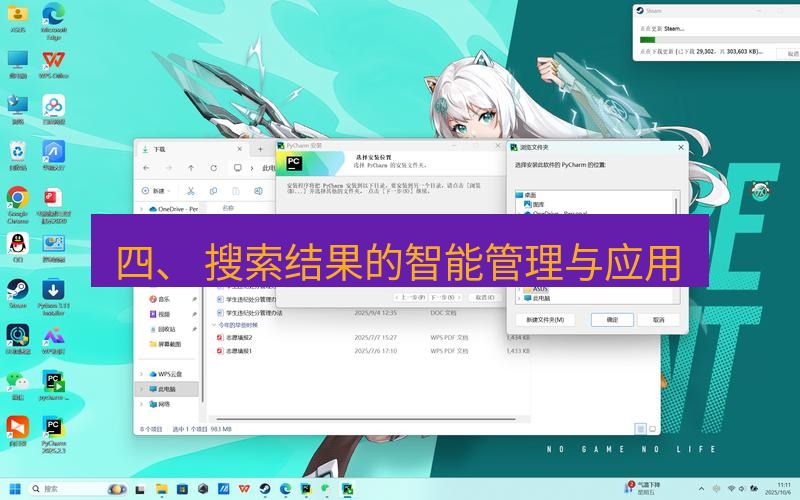The width and height of the screenshot is (800, 500).
Task: Open WPS Office from the taskbar
Action: (x=244, y=489)
